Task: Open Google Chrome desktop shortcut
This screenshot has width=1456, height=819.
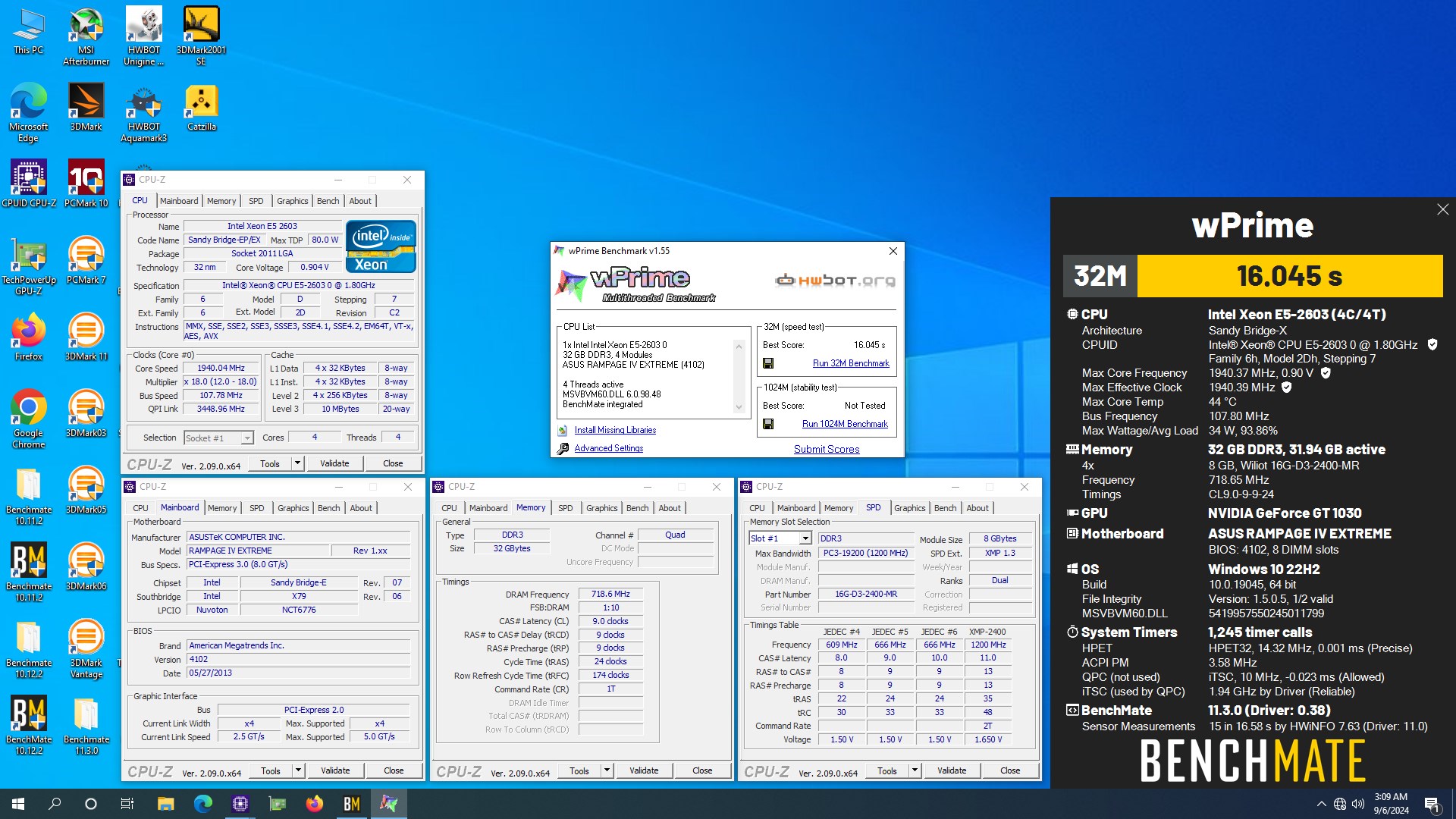Action: coord(29,419)
